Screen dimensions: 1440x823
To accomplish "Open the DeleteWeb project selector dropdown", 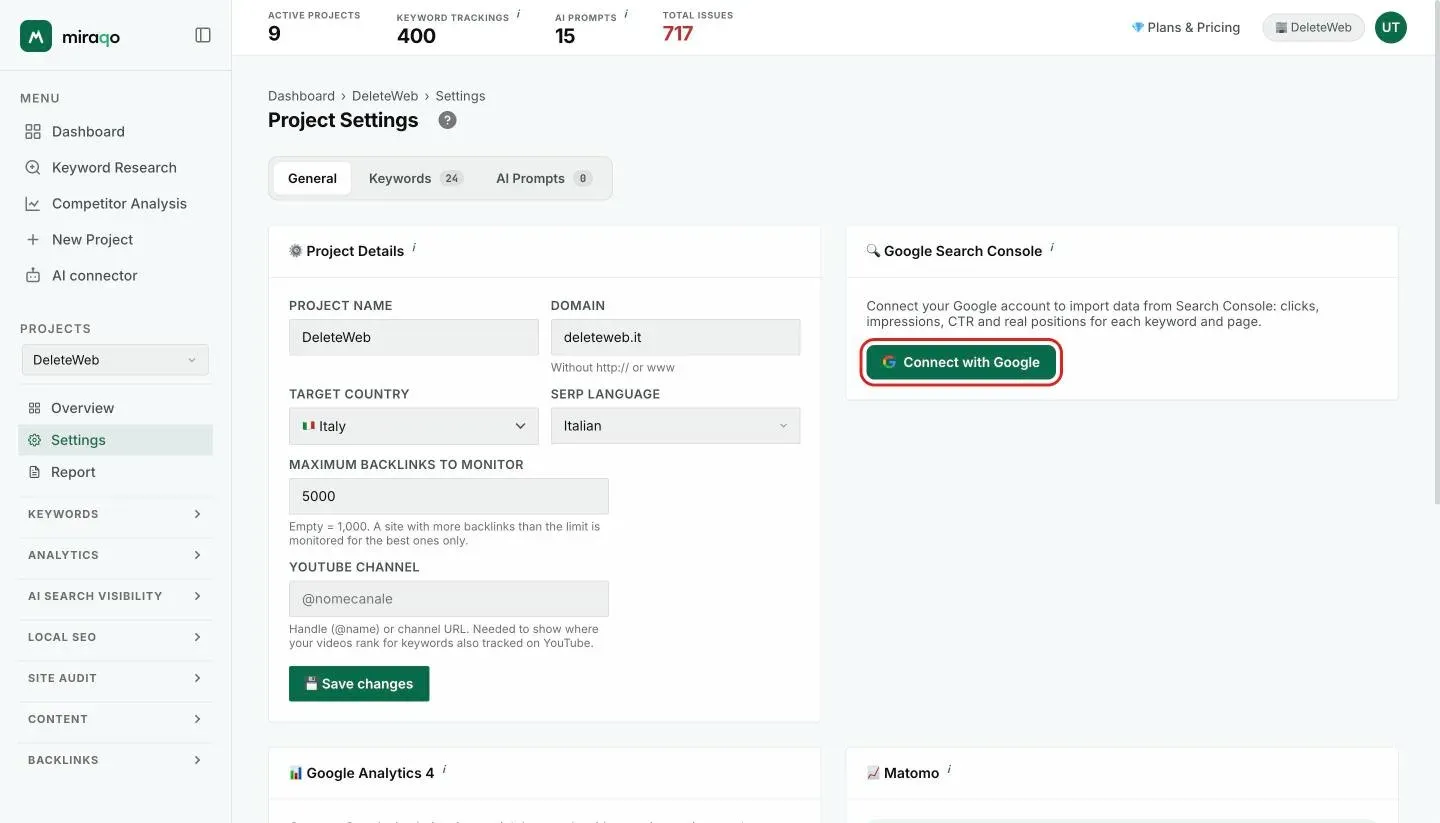I will [115, 360].
